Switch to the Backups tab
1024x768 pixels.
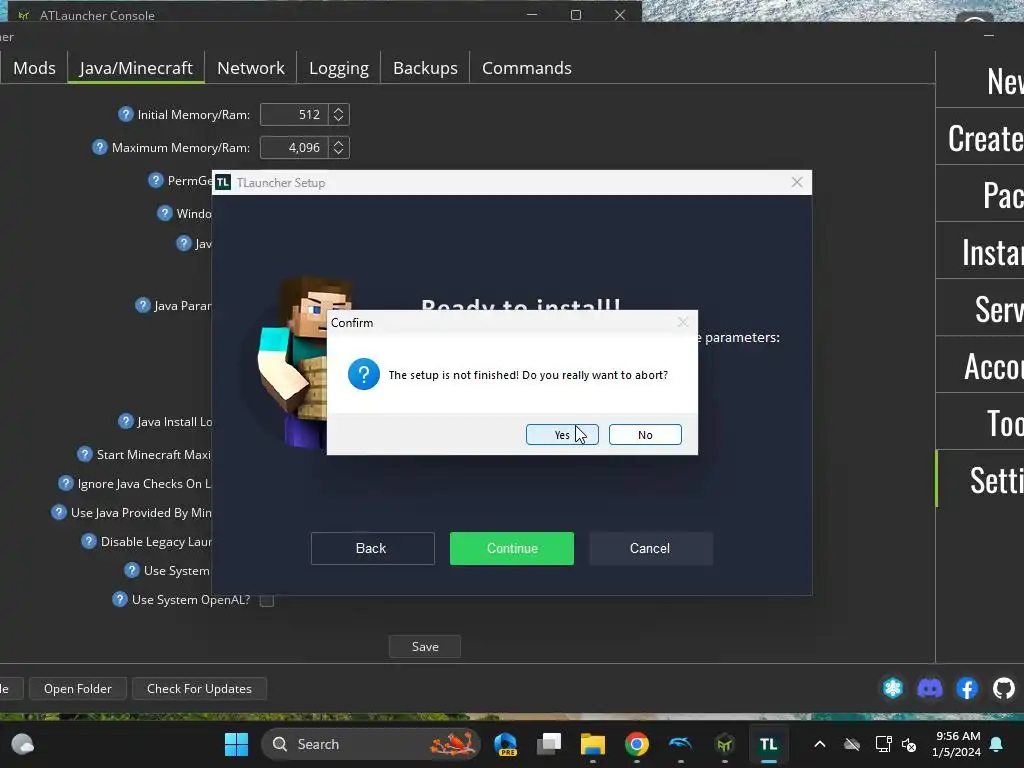[x=425, y=68]
